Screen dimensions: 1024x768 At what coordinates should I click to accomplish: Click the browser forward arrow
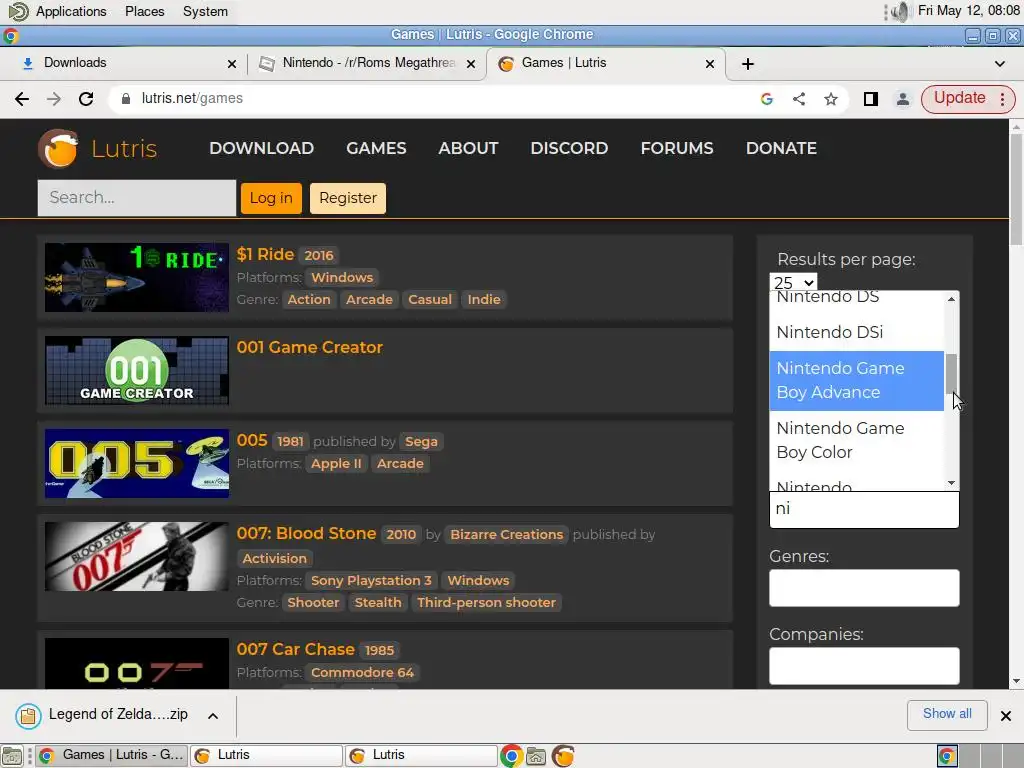coord(54,99)
